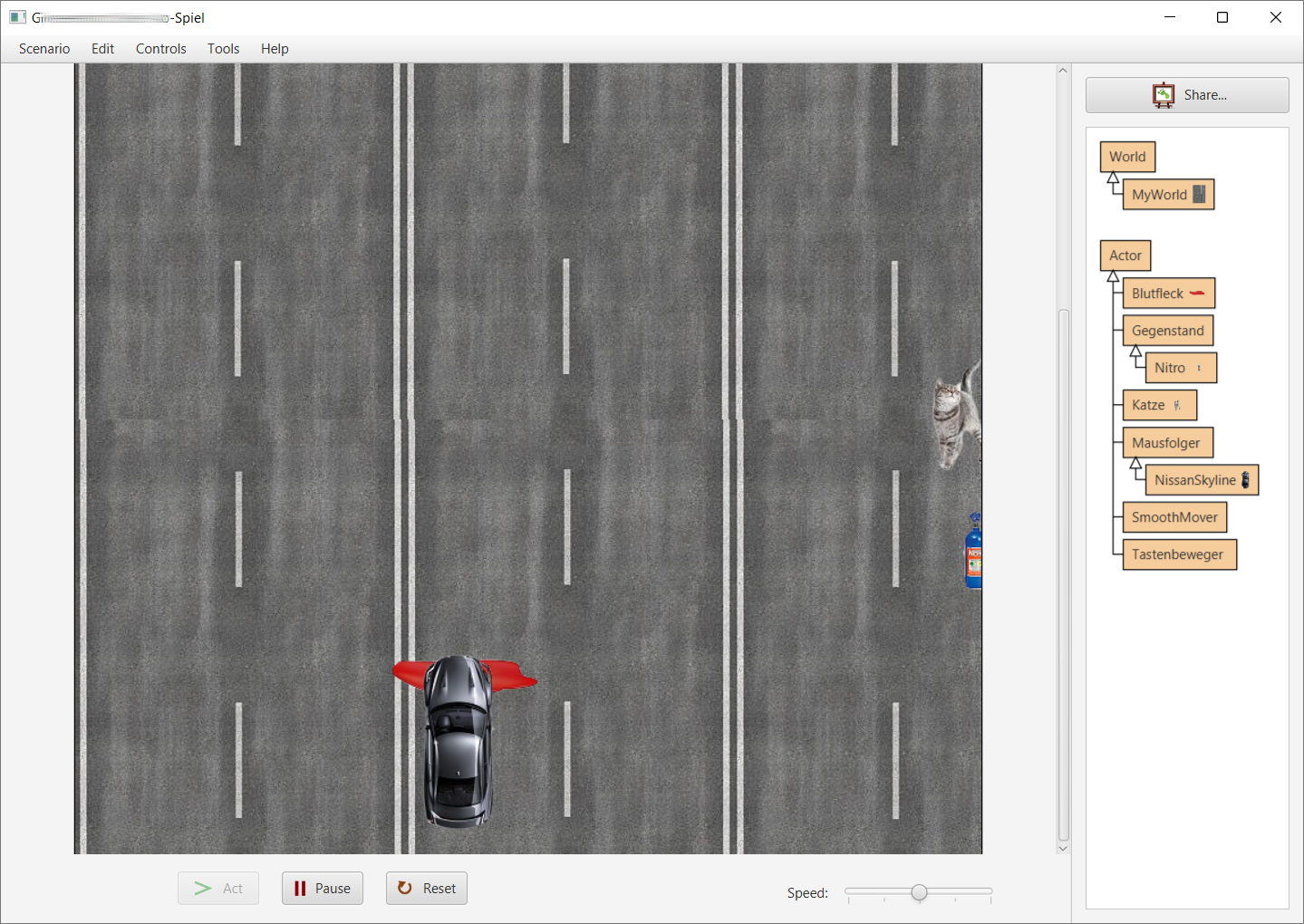This screenshot has width=1304, height=924.
Task: Select the NissanSkyline class box
Action: (x=1201, y=480)
